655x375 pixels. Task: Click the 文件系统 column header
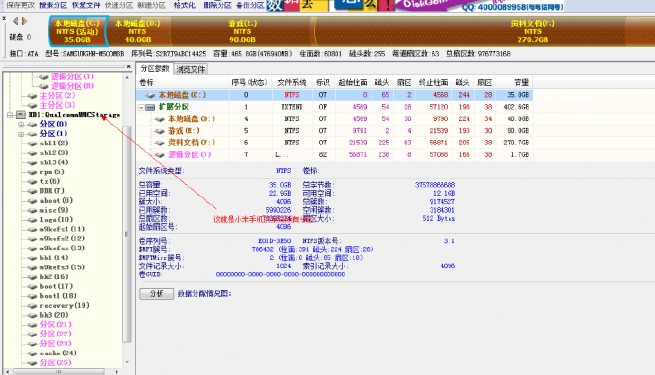click(292, 83)
